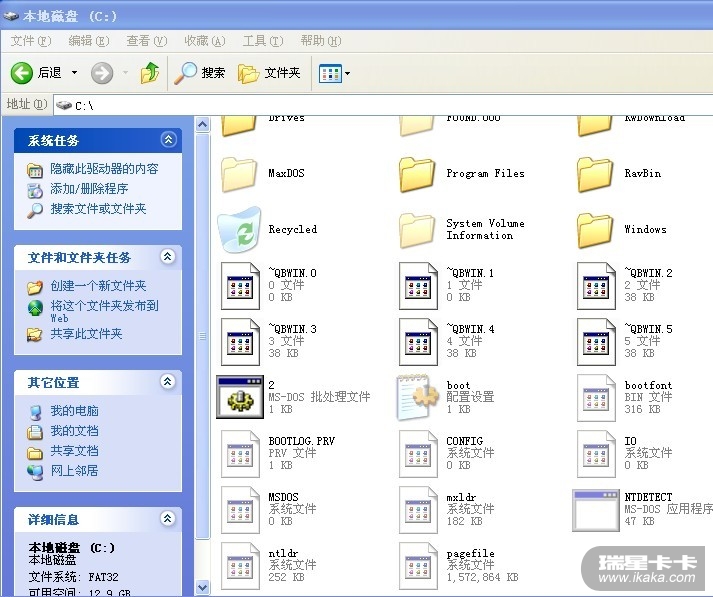This screenshot has height=597, width=713.
Task: Select the Program Files folder icon
Action: (417, 175)
